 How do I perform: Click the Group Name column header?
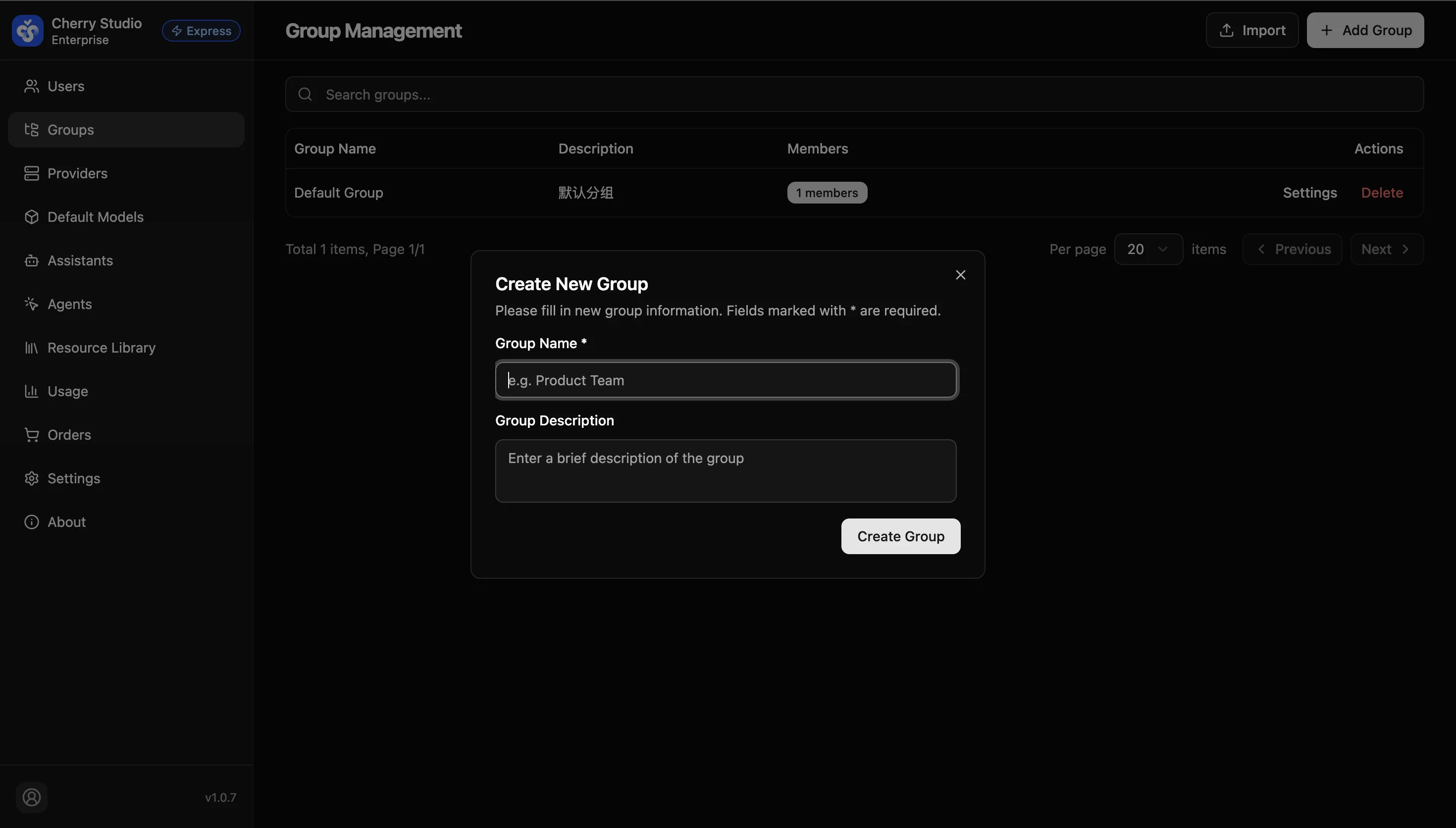335,149
